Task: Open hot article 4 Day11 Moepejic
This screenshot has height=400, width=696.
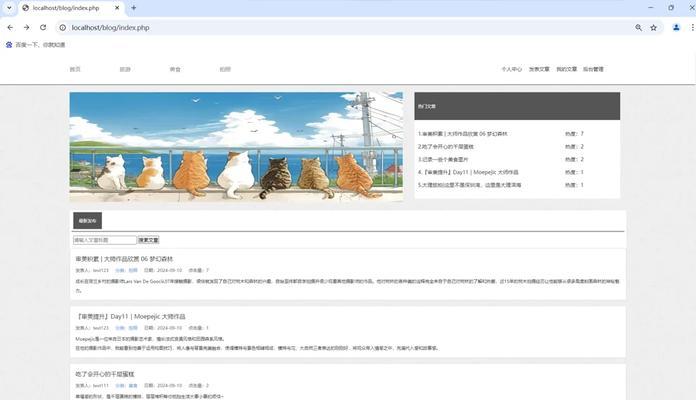Action: [468, 172]
